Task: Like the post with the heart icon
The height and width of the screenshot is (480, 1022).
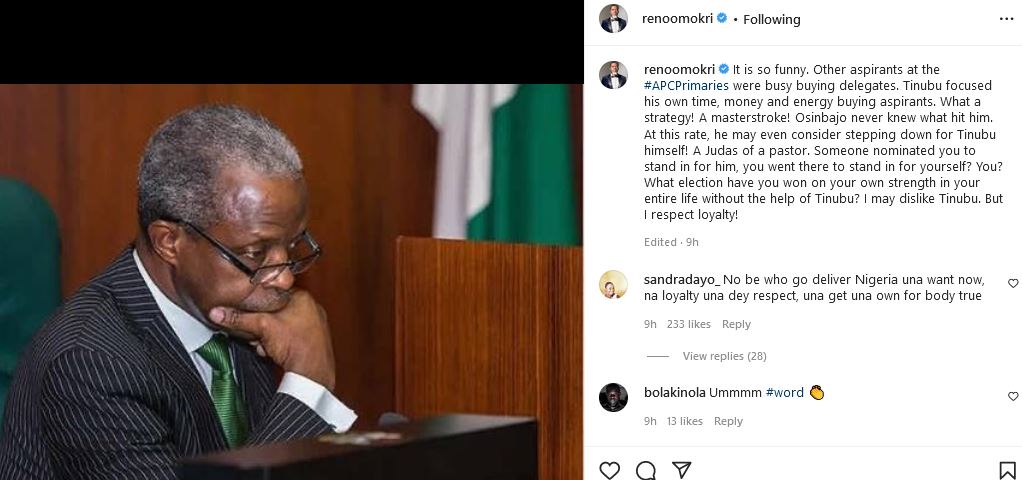Action: click(x=609, y=470)
